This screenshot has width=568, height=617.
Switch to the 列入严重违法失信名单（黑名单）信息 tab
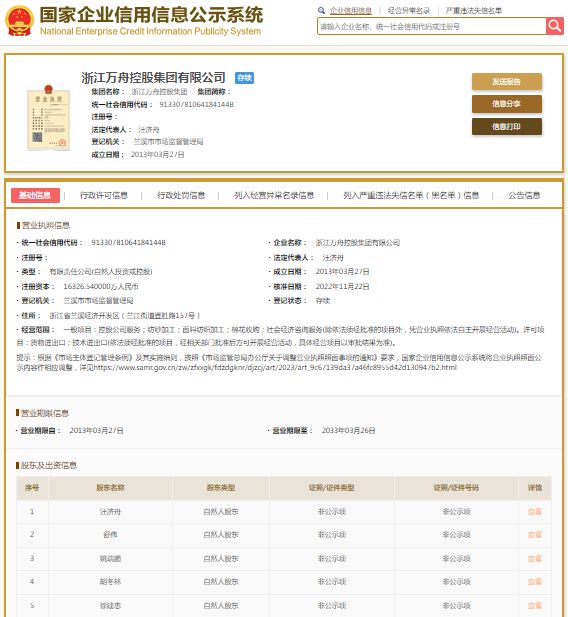(x=411, y=195)
